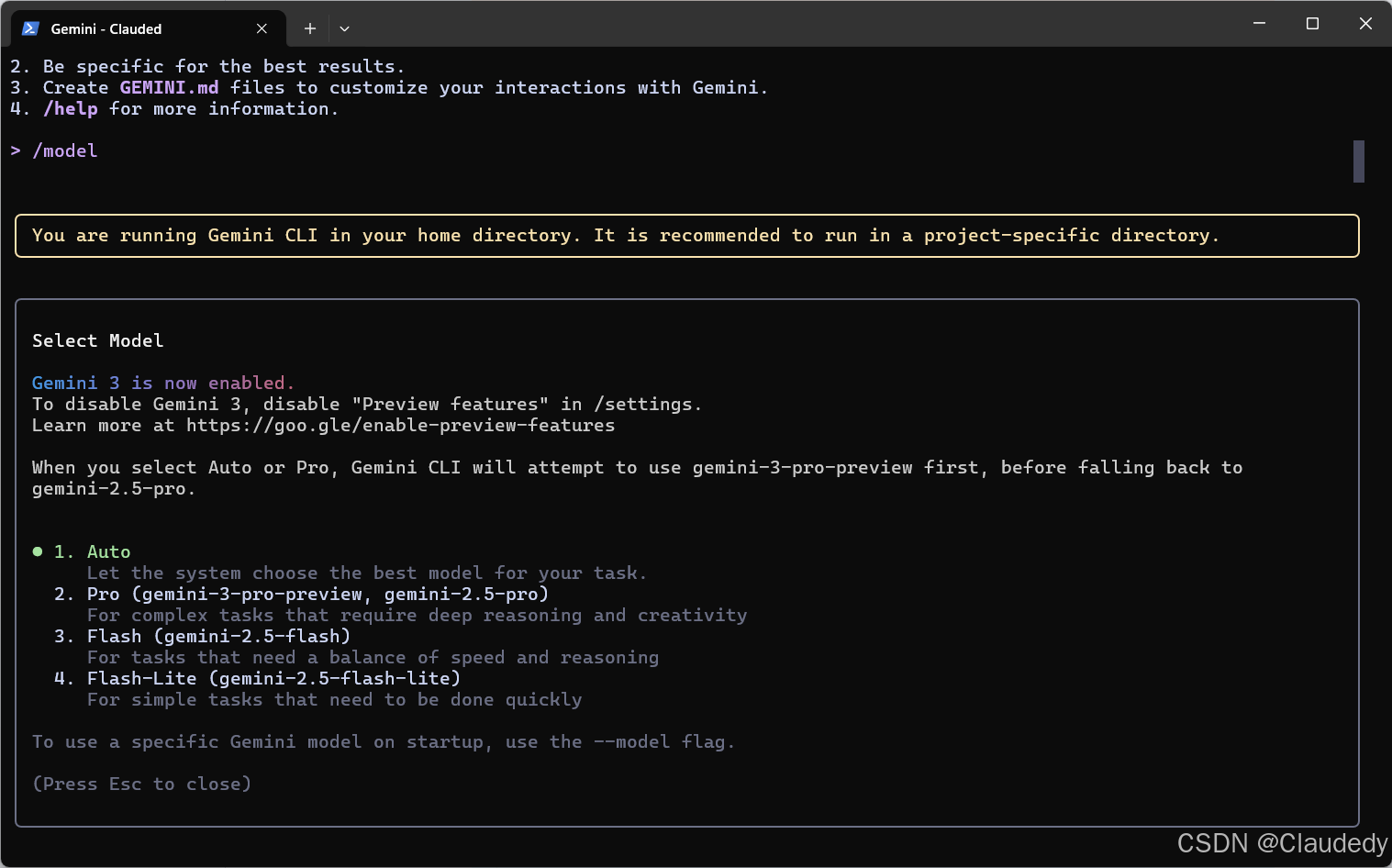This screenshot has width=1392, height=868.
Task: Expand the new tab profile dropdown
Action: tap(344, 28)
